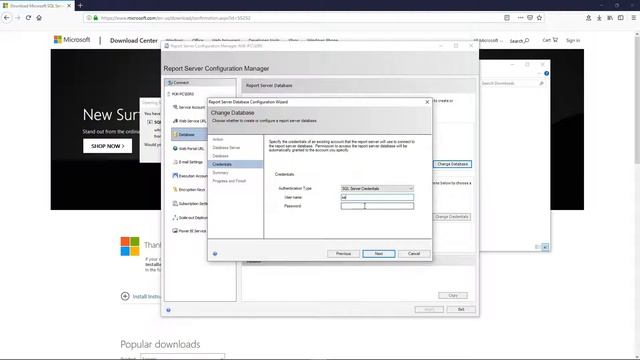Click the wizard help icon
The width and height of the screenshot is (640, 360).
pos(215,254)
